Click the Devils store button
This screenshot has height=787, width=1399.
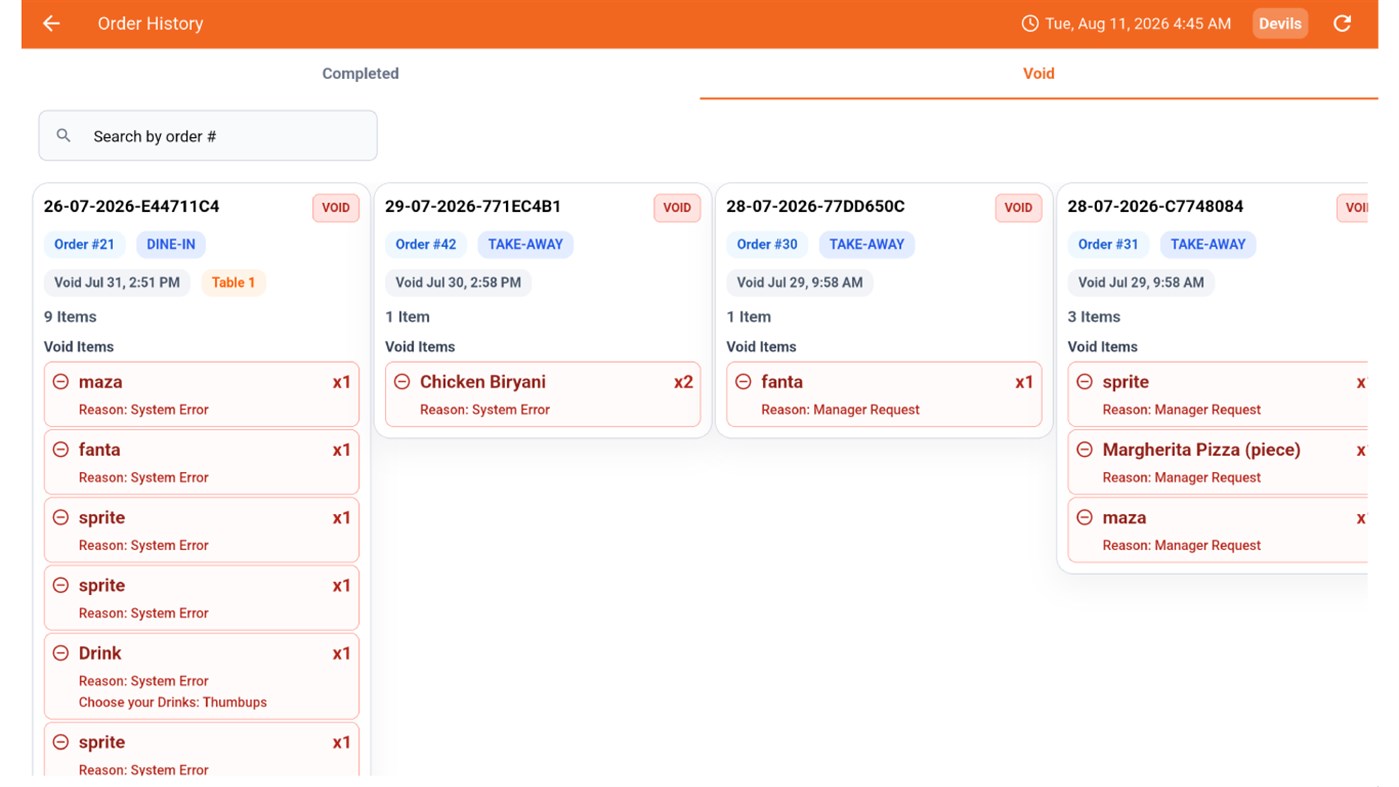coord(1280,24)
